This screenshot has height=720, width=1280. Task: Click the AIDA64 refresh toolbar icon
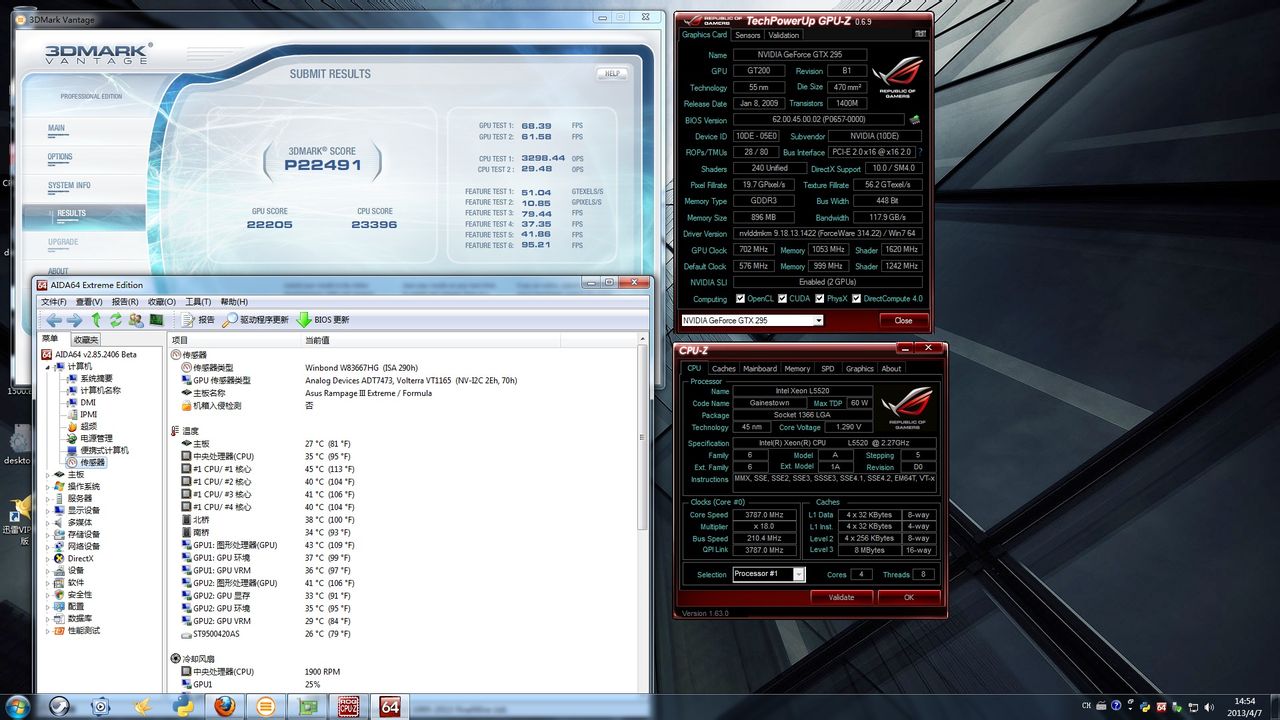click(116, 320)
